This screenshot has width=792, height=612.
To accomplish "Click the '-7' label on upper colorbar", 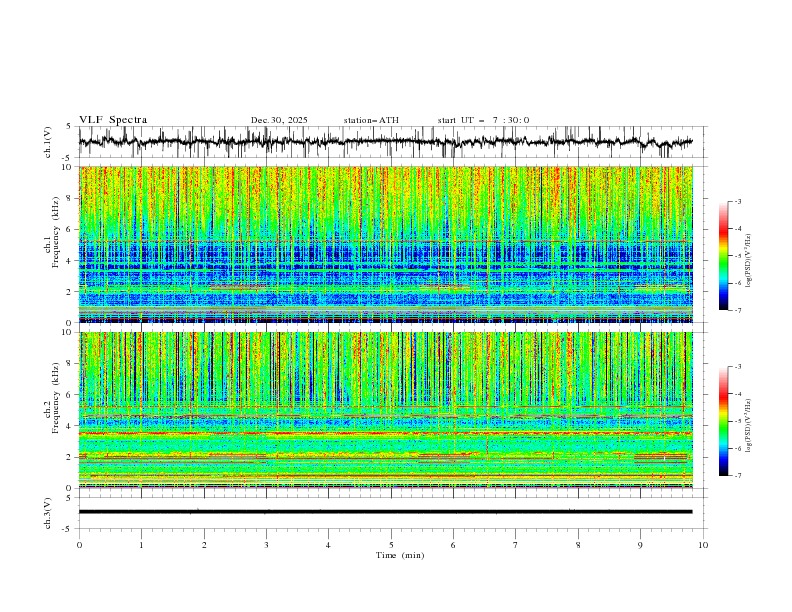I will tap(738, 310).
